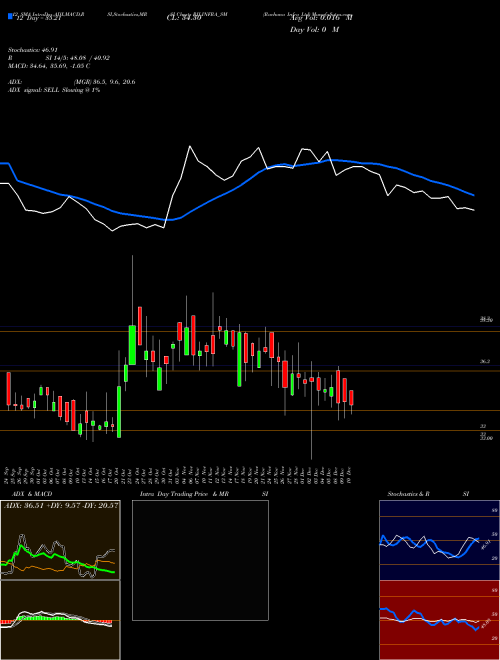Image resolution: width=500 pixels, height=660 pixels.
Task: Click the '36.2' price axis label
Action: (x=485, y=361)
